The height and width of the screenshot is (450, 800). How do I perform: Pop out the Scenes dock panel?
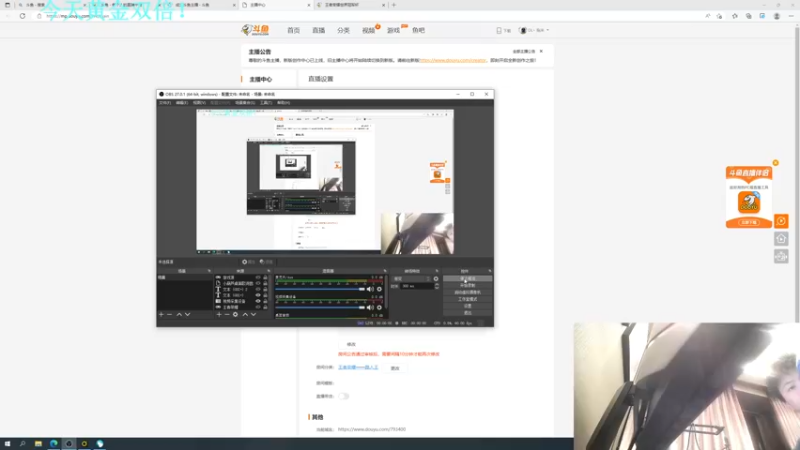click(x=209, y=271)
